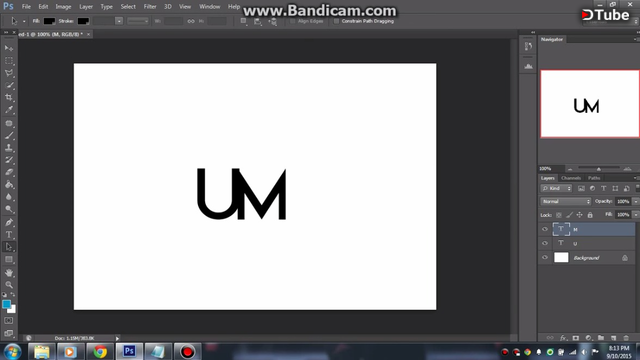Click the Delete layer trash icon
The height and width of the screenshot is (360, 640).
[626, 338]
